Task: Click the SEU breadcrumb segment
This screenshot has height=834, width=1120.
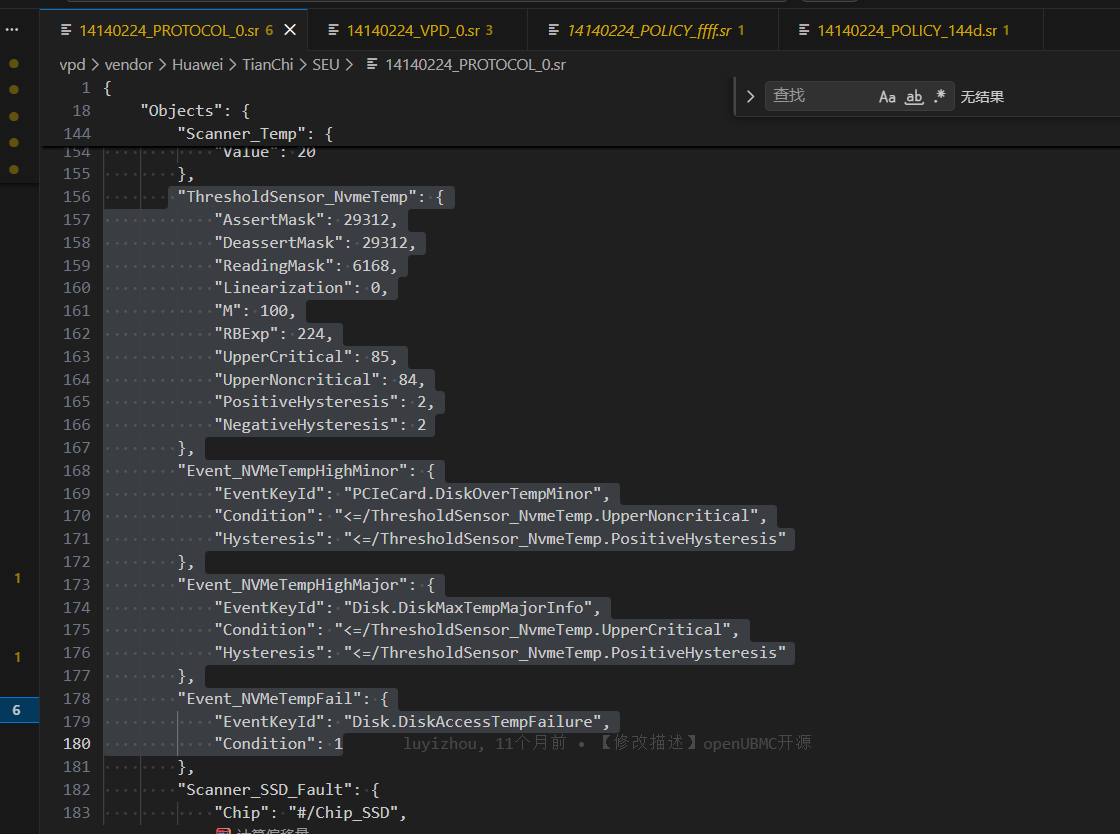Action: click(x=325, y=64)
